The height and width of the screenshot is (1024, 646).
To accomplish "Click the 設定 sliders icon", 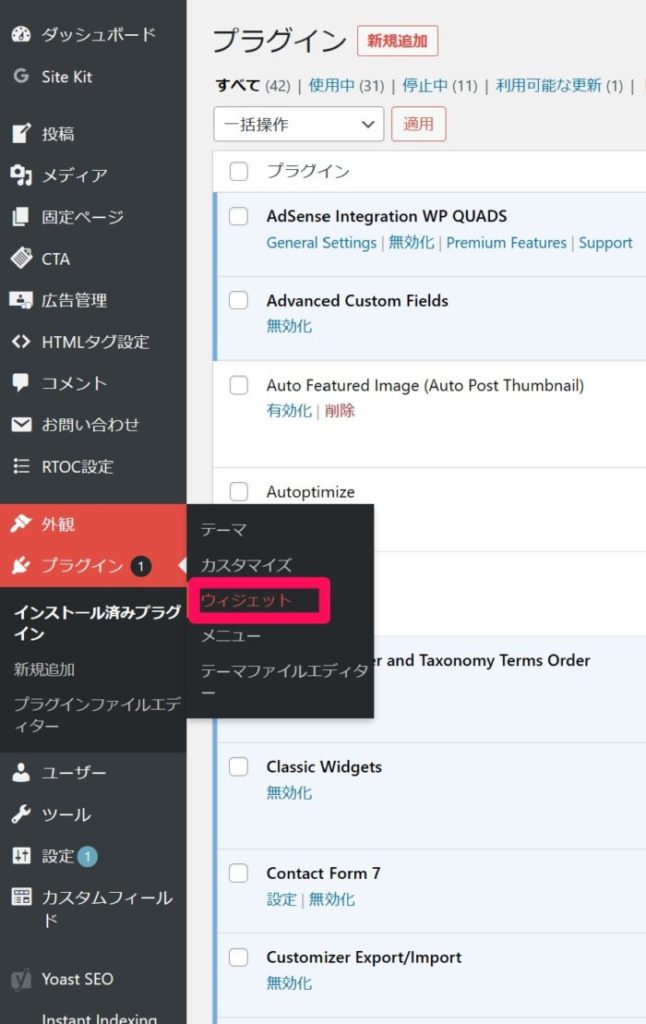I will tap(21, 856).
